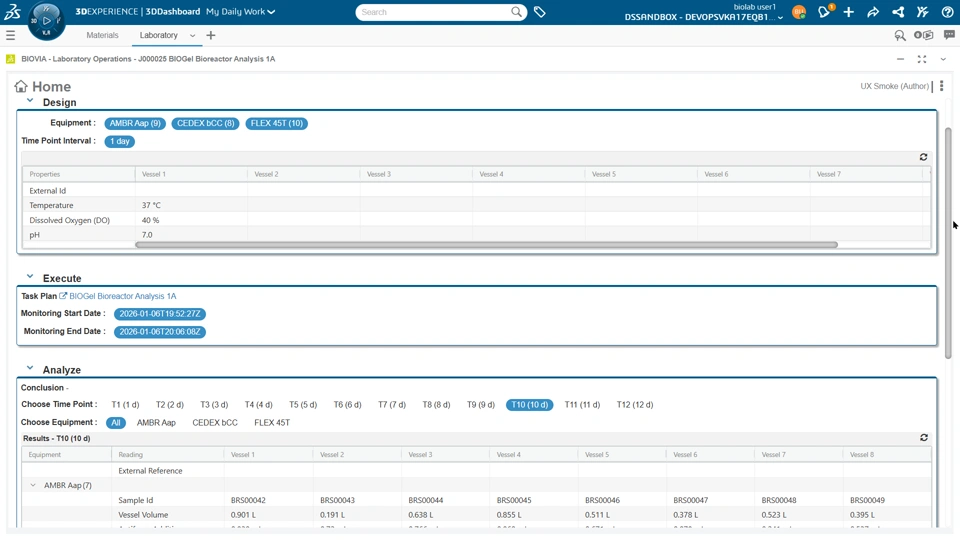
Task: Click the 1 day interval chip
Action: coord(119,141)
